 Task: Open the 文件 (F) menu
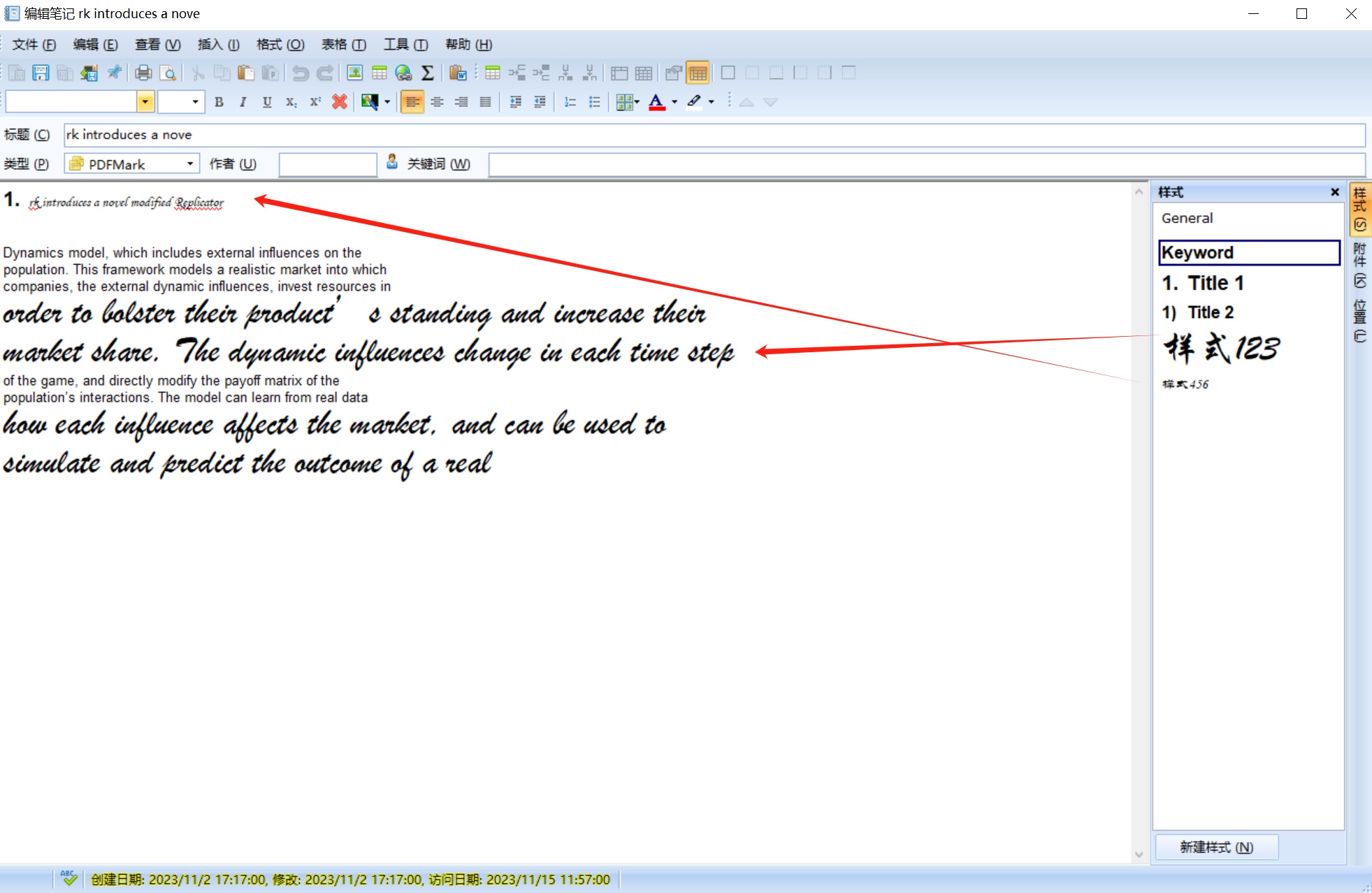[x=34, y=45]
